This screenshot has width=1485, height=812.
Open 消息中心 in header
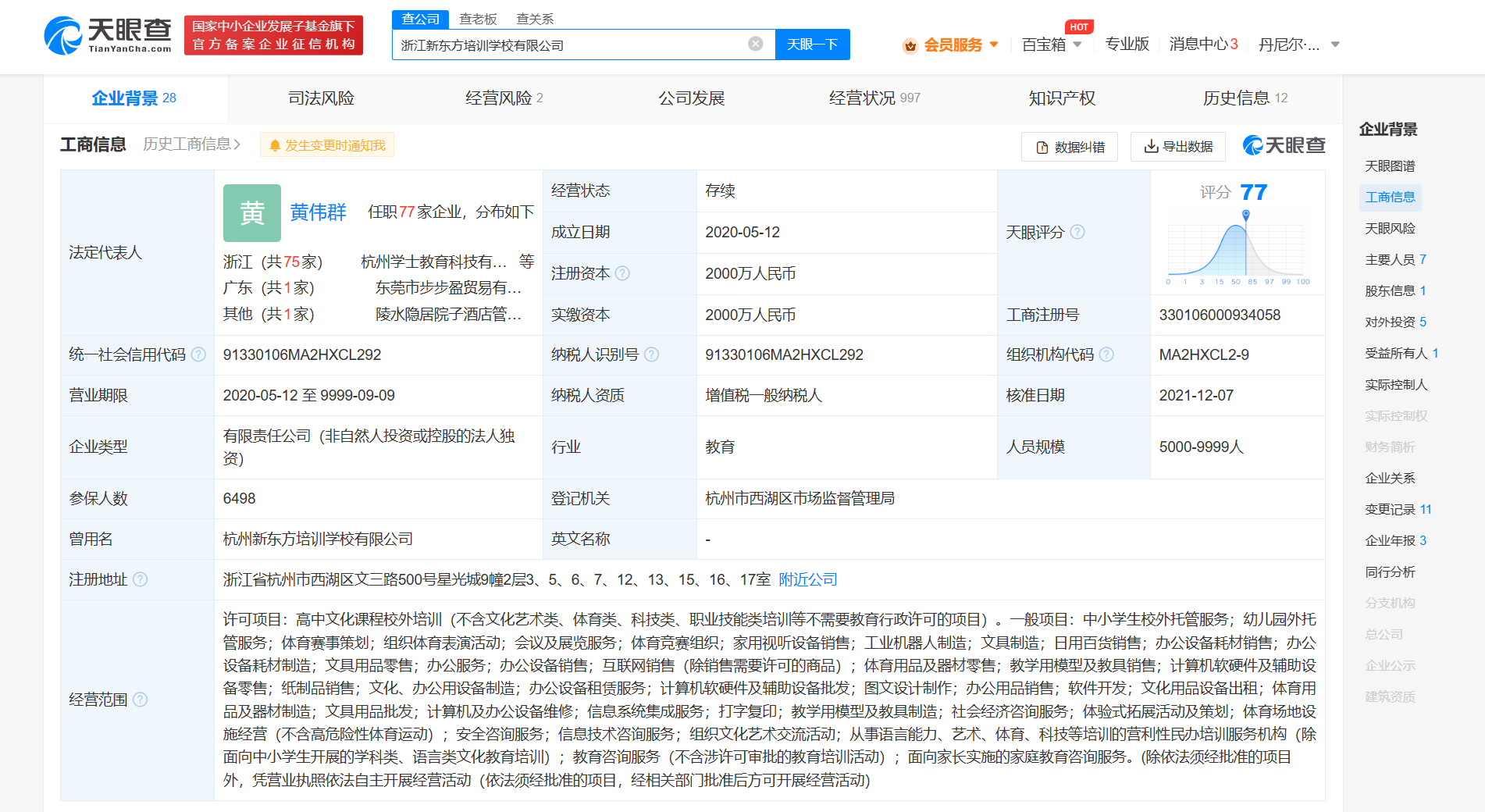pos(1203,45)
